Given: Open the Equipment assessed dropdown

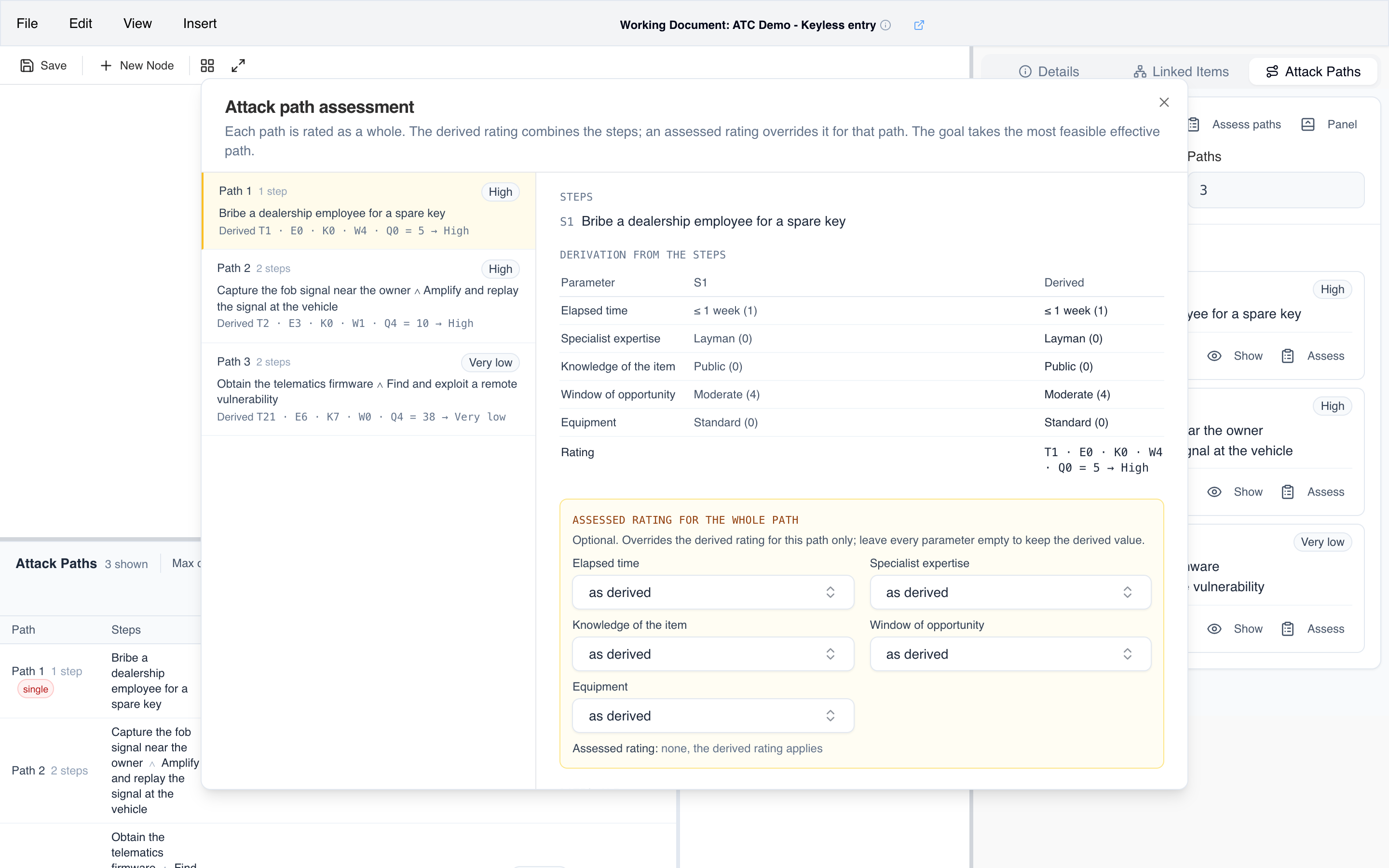Looking at the screenshot, I should 713,715.
